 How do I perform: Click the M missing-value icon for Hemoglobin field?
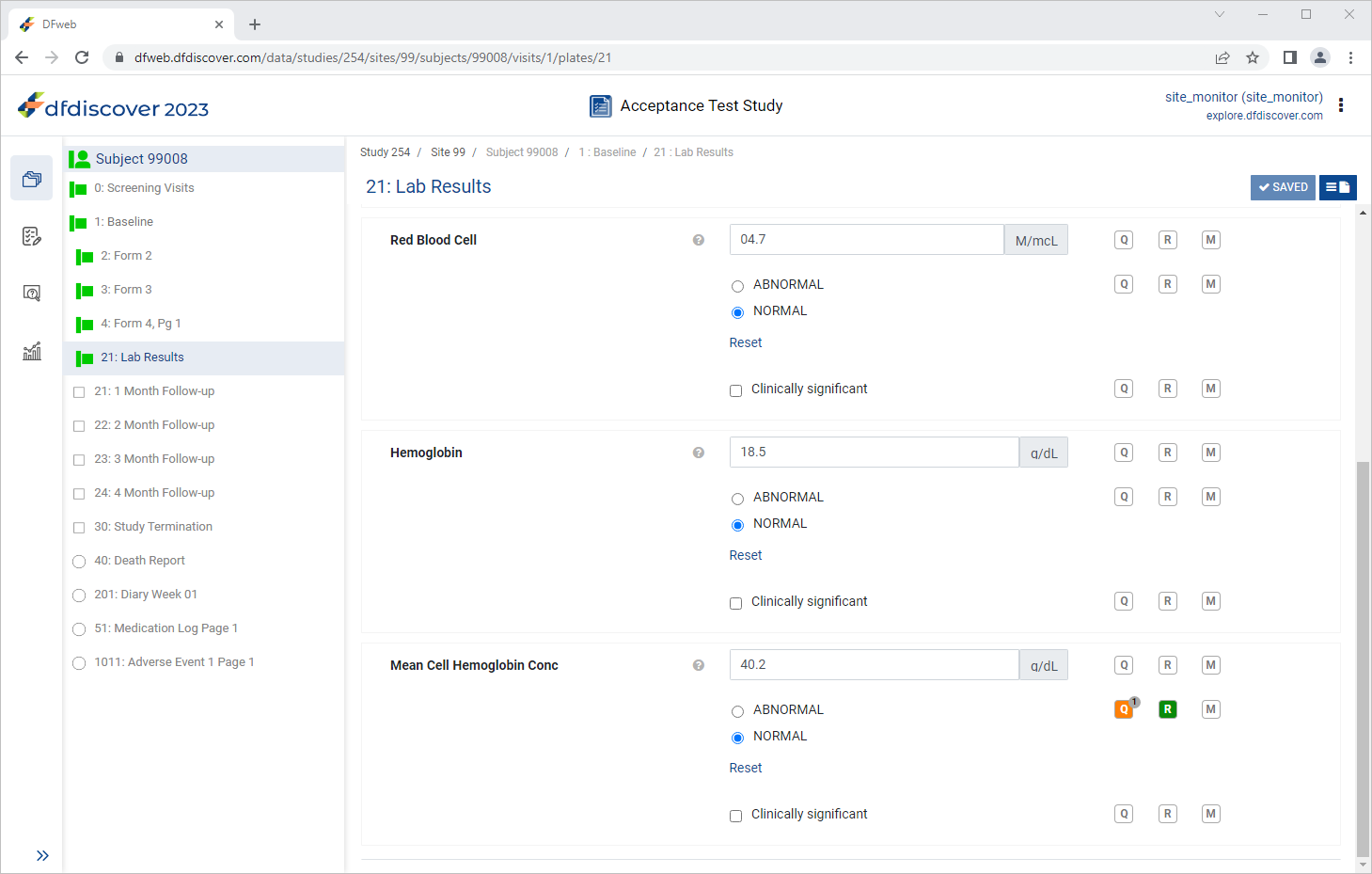(1211, 453)
